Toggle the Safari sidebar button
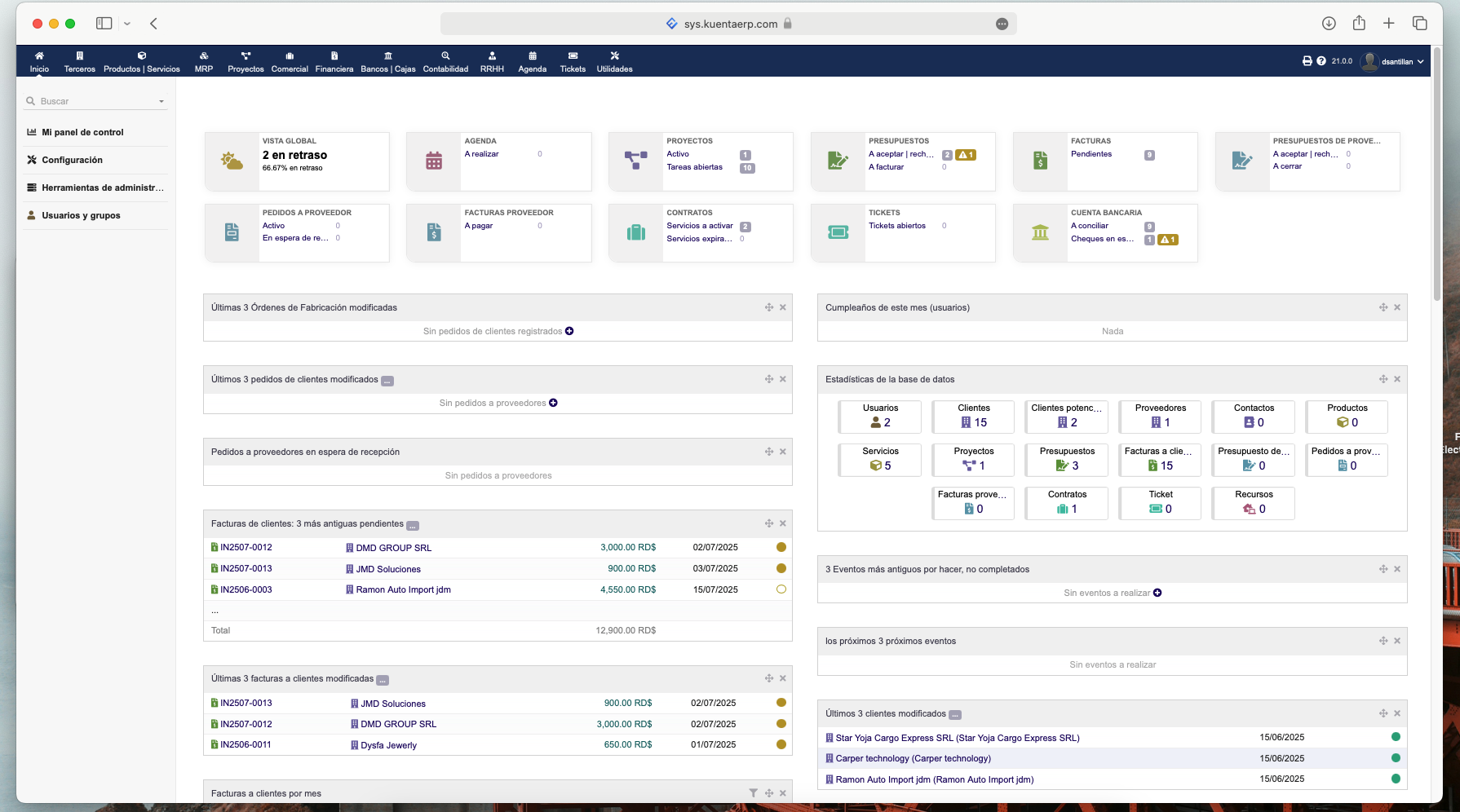The image size is (1460, 812). pyautogui.click(x=104, y=24)
